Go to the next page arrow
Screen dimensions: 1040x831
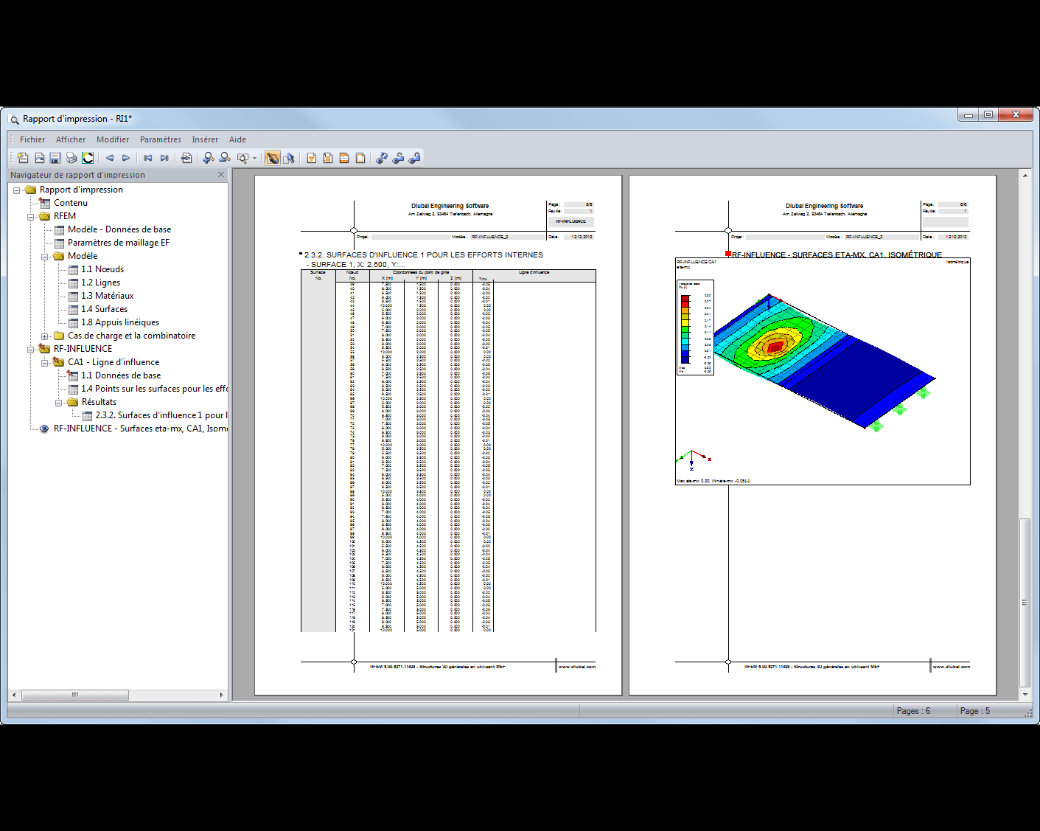coord(125,158)
